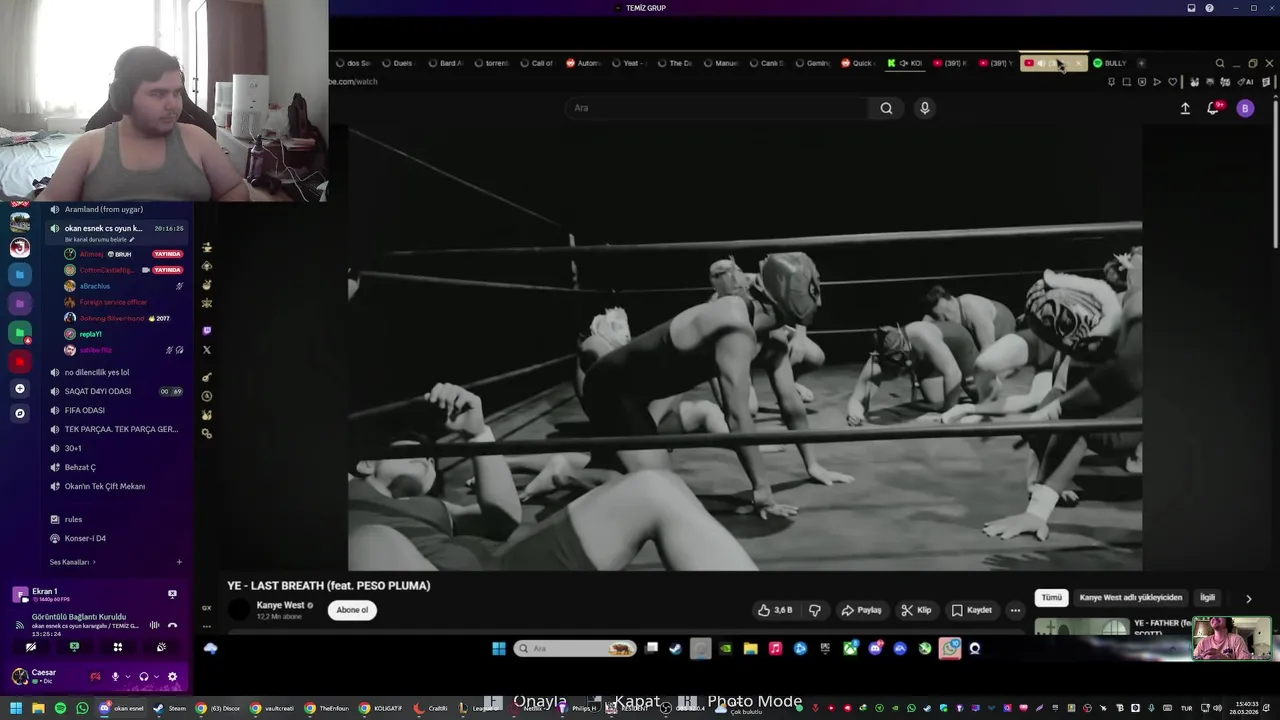Subscribe using the Abone ol button
1280x720 pixels.
point(352,610)
